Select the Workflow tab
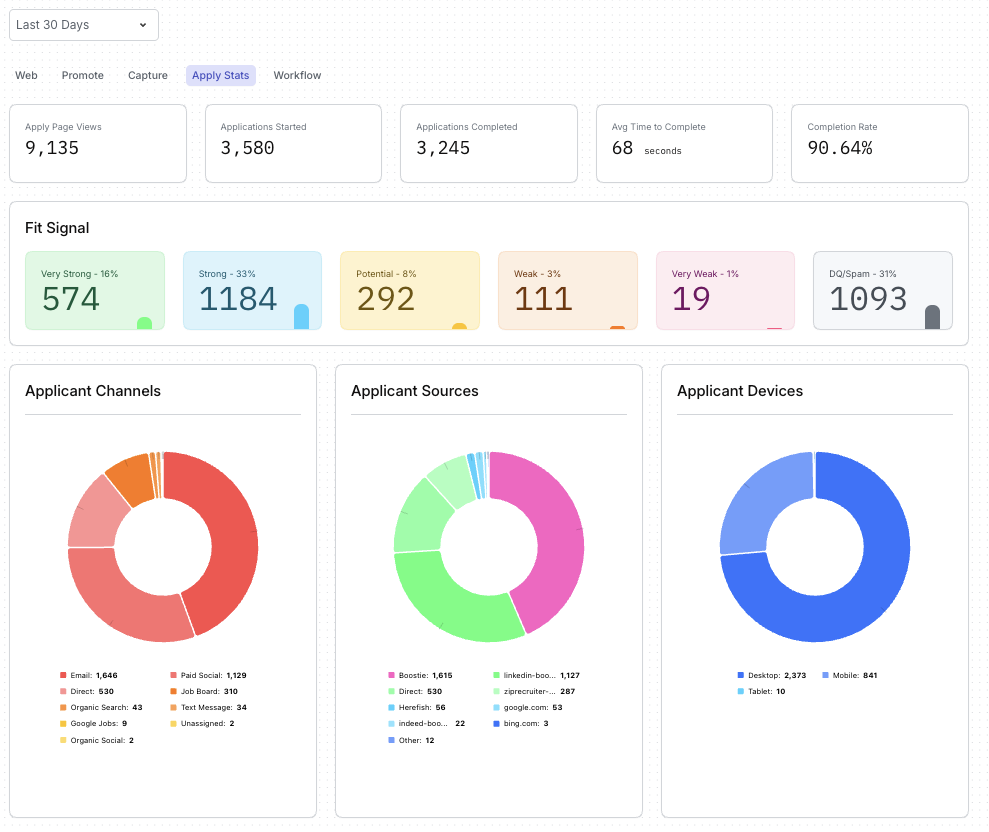 (297, 76)
